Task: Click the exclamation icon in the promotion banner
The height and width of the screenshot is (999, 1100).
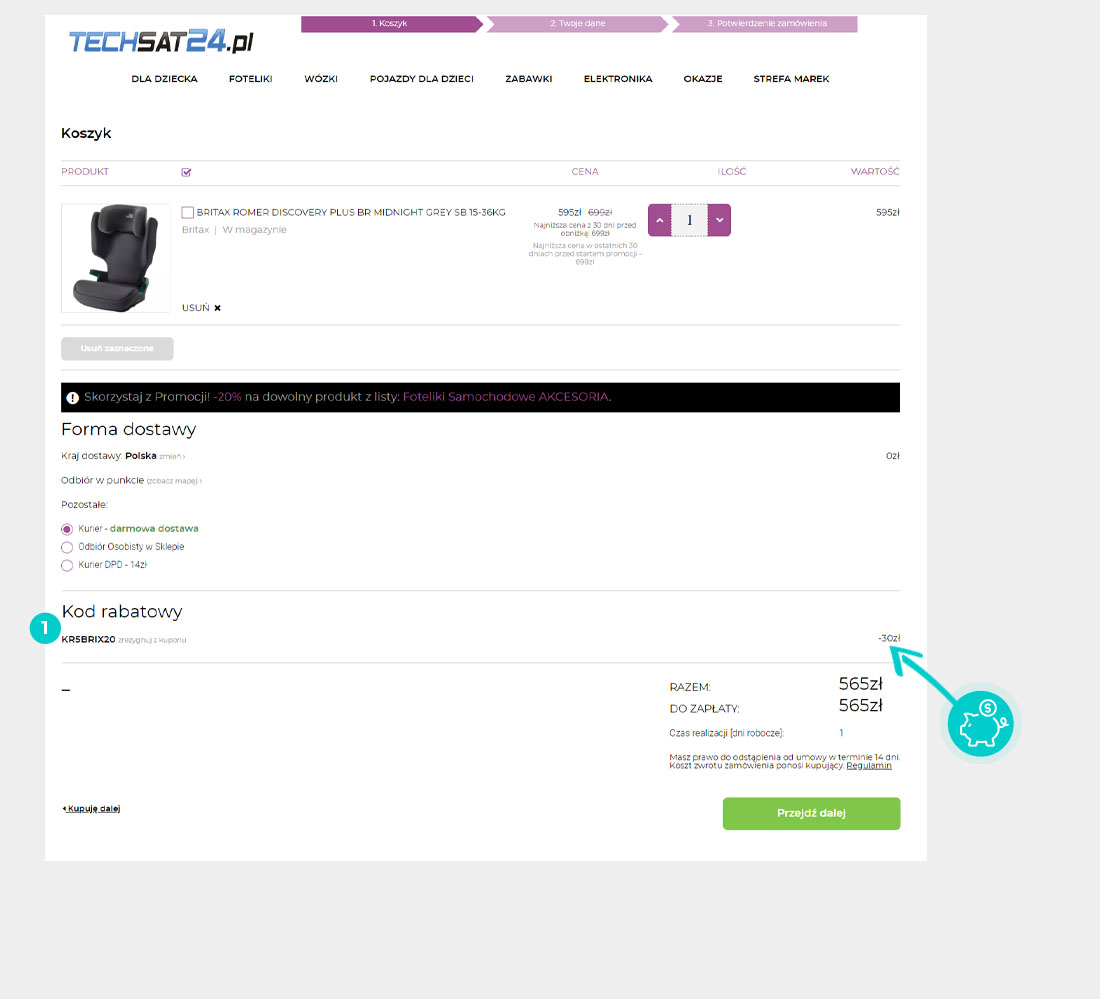Action: [x=72, y=398]
